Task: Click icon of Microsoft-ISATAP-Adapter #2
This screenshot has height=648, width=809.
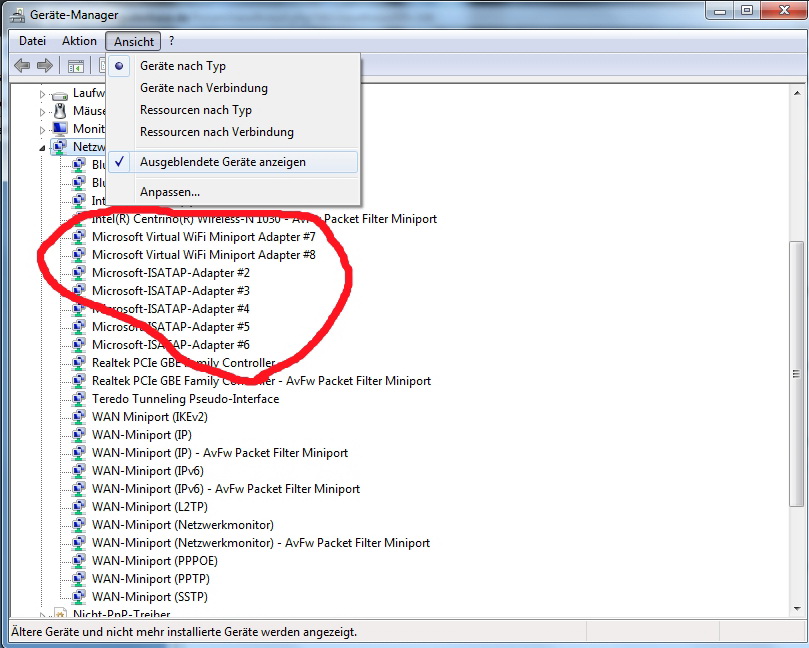Action: pos(78,273)
